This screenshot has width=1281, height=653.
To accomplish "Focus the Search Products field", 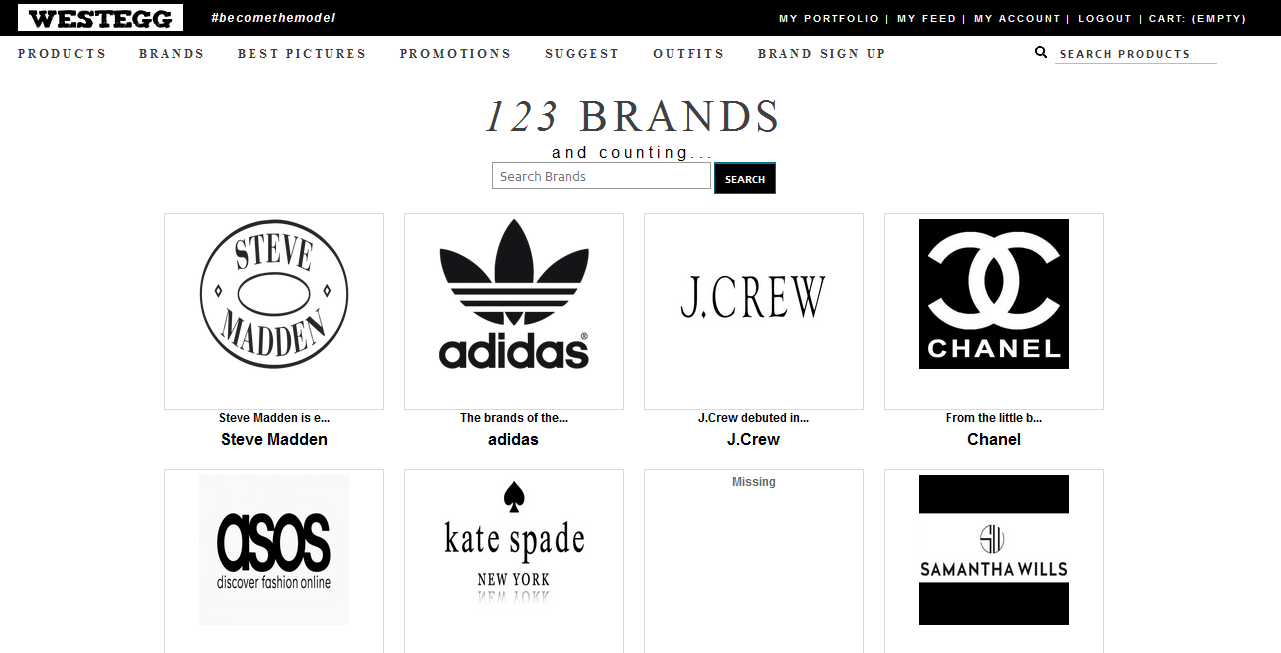I will click(x=1136, y=54).
